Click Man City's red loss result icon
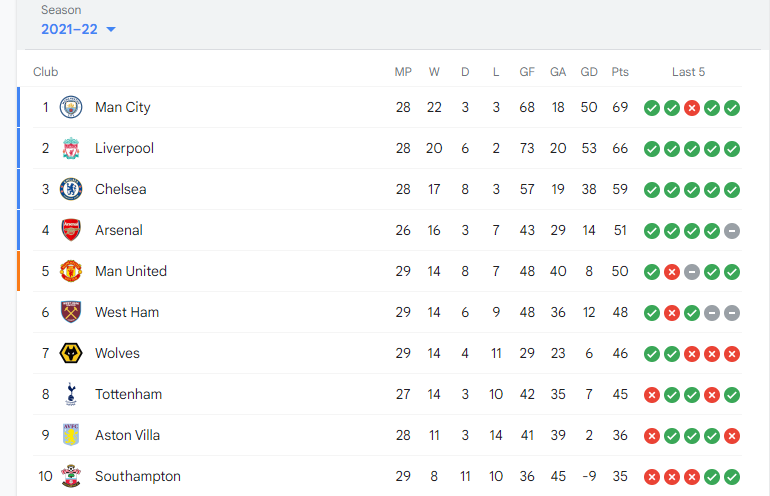770x496 pixels. [x=692, y=108]
